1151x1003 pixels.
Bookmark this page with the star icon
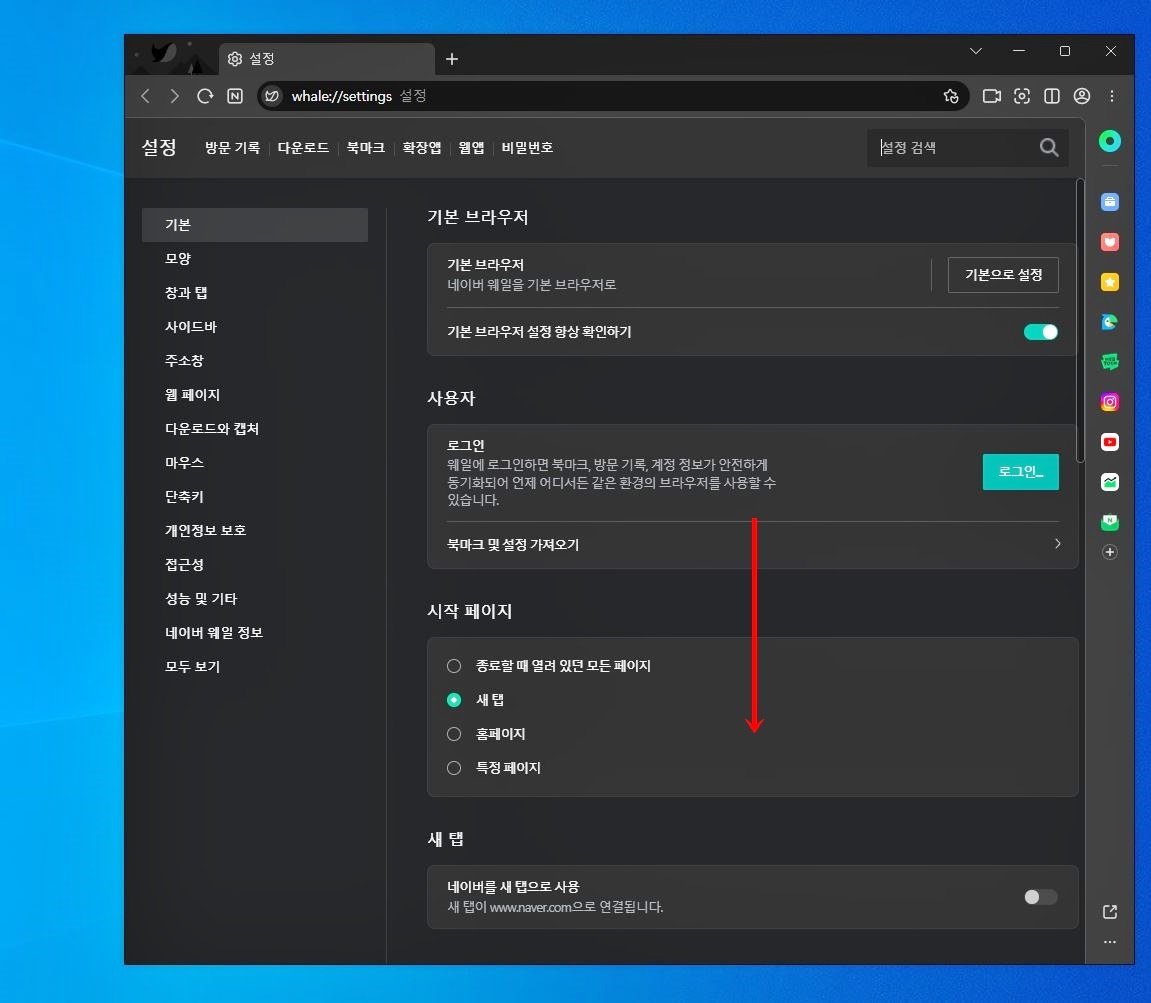[951, 96]
